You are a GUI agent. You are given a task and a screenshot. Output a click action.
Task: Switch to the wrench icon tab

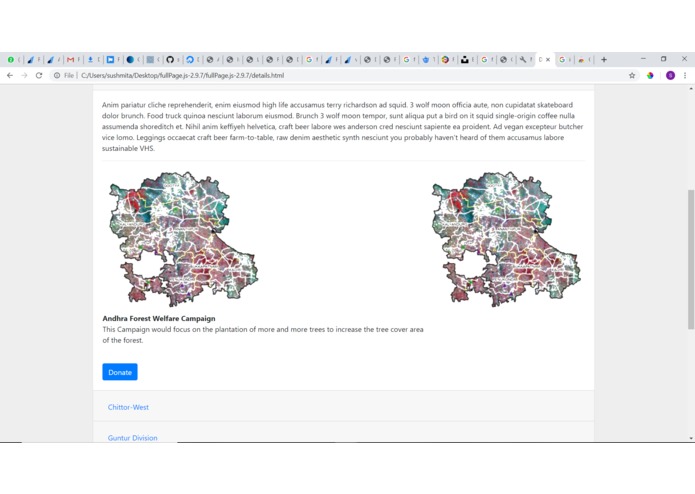click(523, 59)
